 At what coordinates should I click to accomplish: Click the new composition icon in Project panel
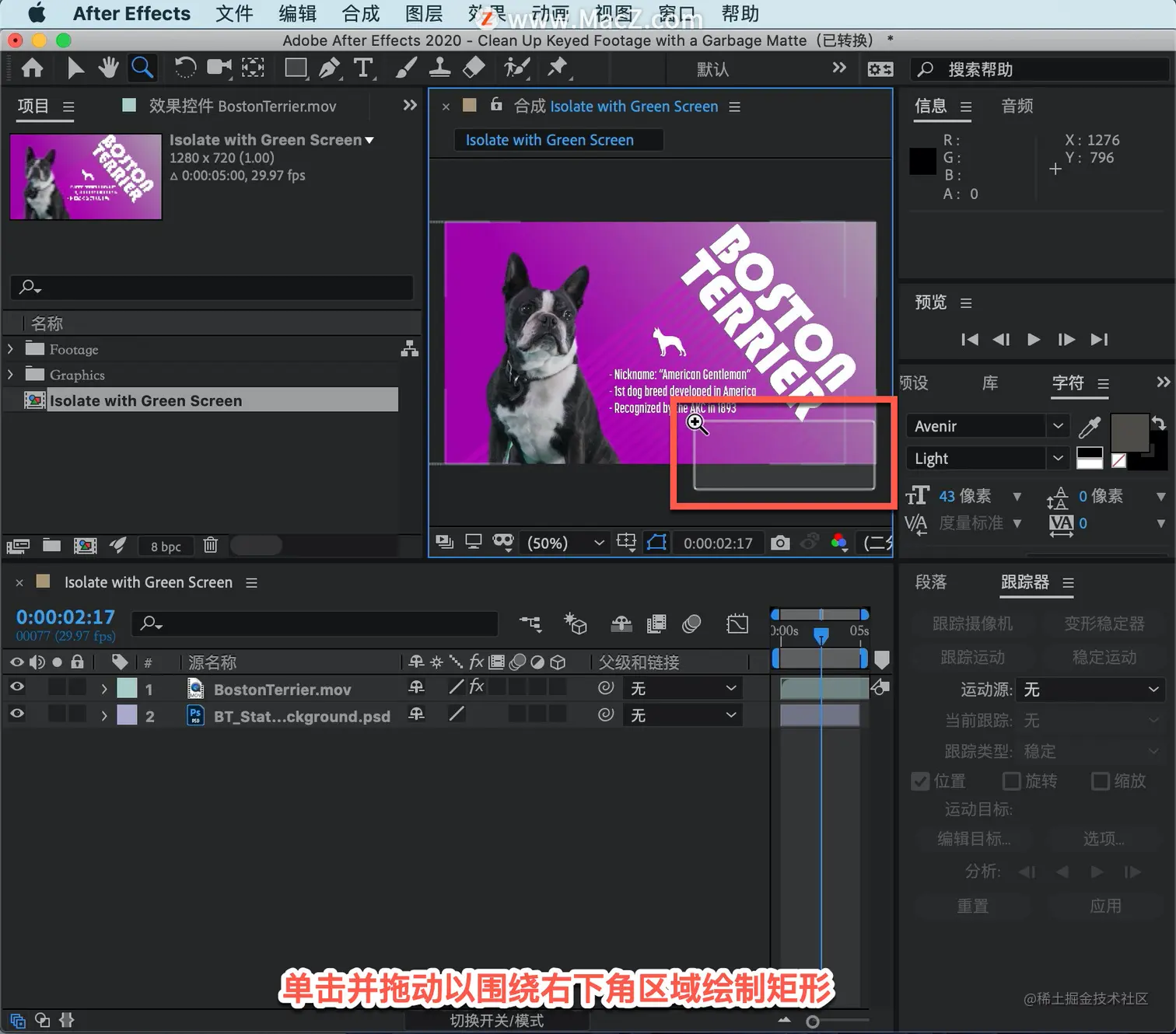85,545
